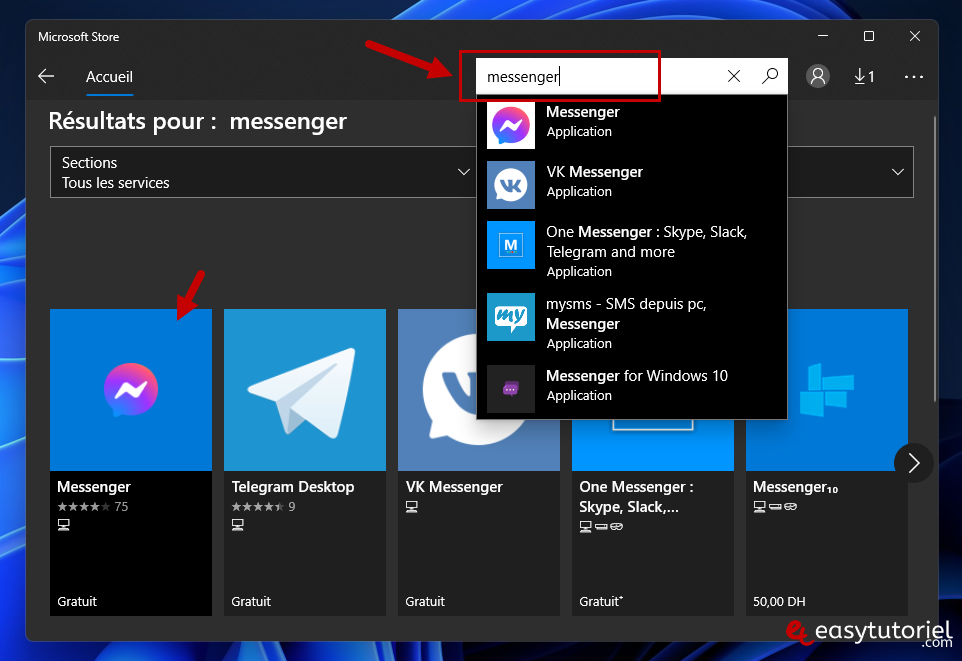
Task: Select VK Messenger suggestion
Action: pos(631,184)
